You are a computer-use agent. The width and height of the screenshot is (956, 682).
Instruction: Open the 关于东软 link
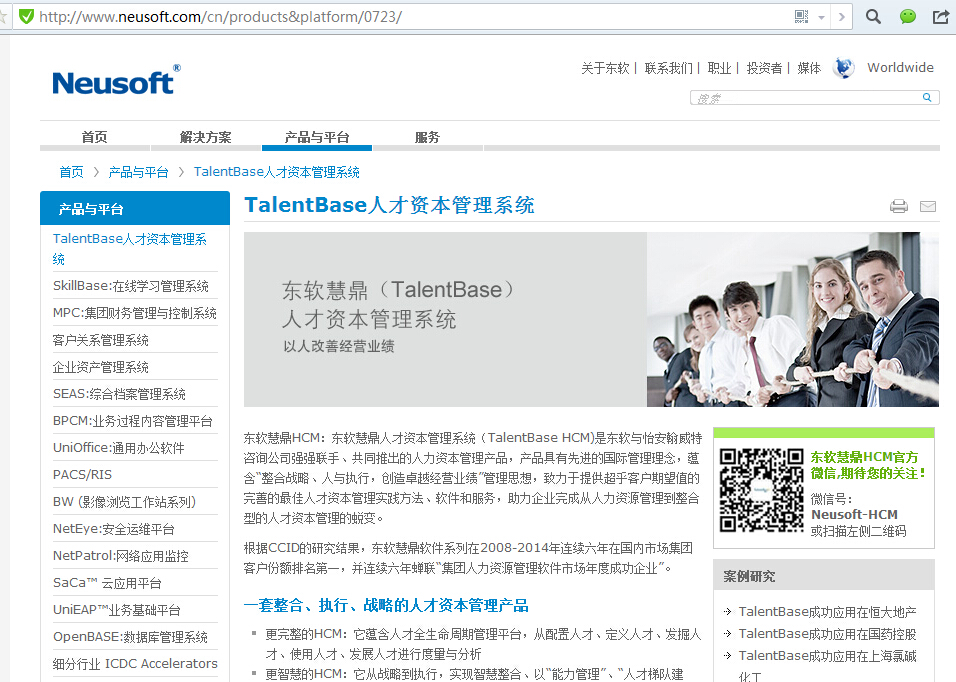coord(605,68)
